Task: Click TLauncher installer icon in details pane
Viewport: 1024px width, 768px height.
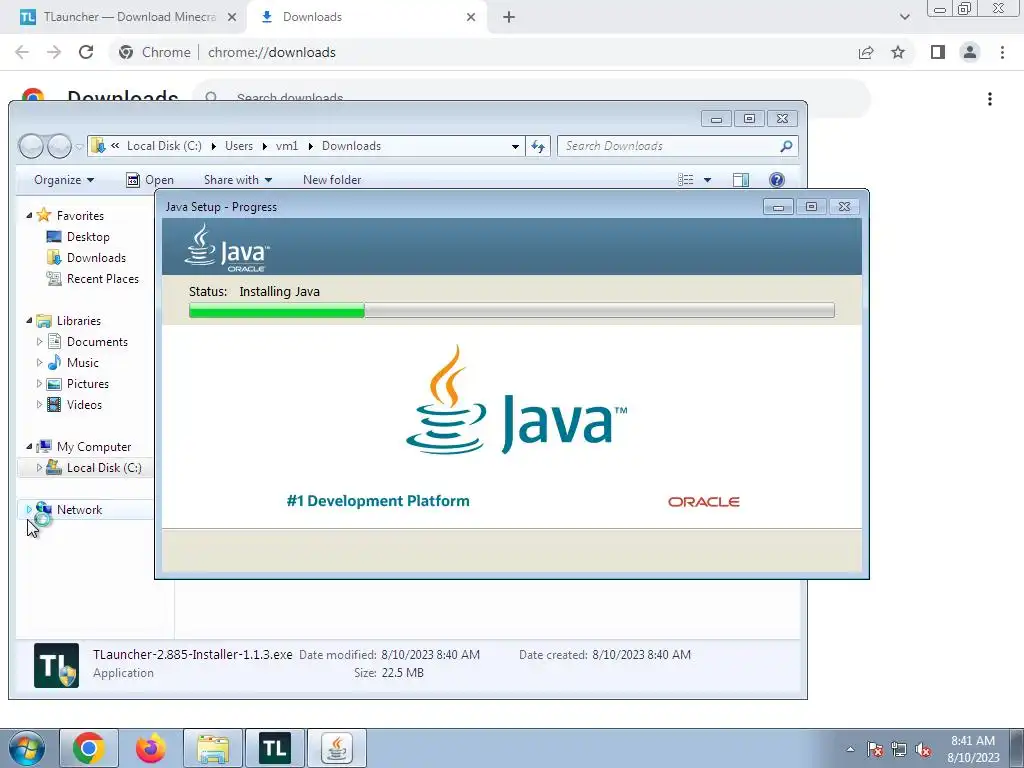Action: [x=56, y=665]
